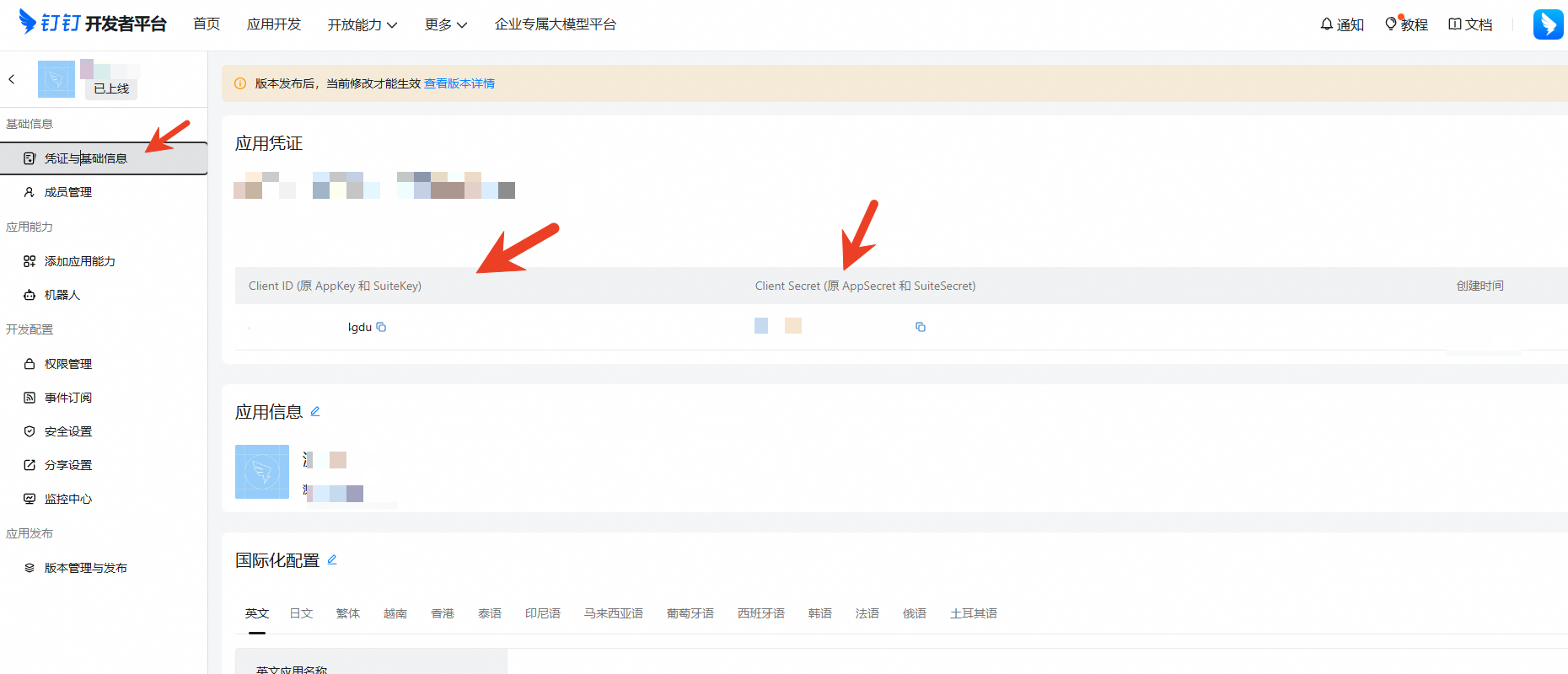Click the blue user avatar icon
This screenshot has height=674, width=1568.
[1549, 24]
